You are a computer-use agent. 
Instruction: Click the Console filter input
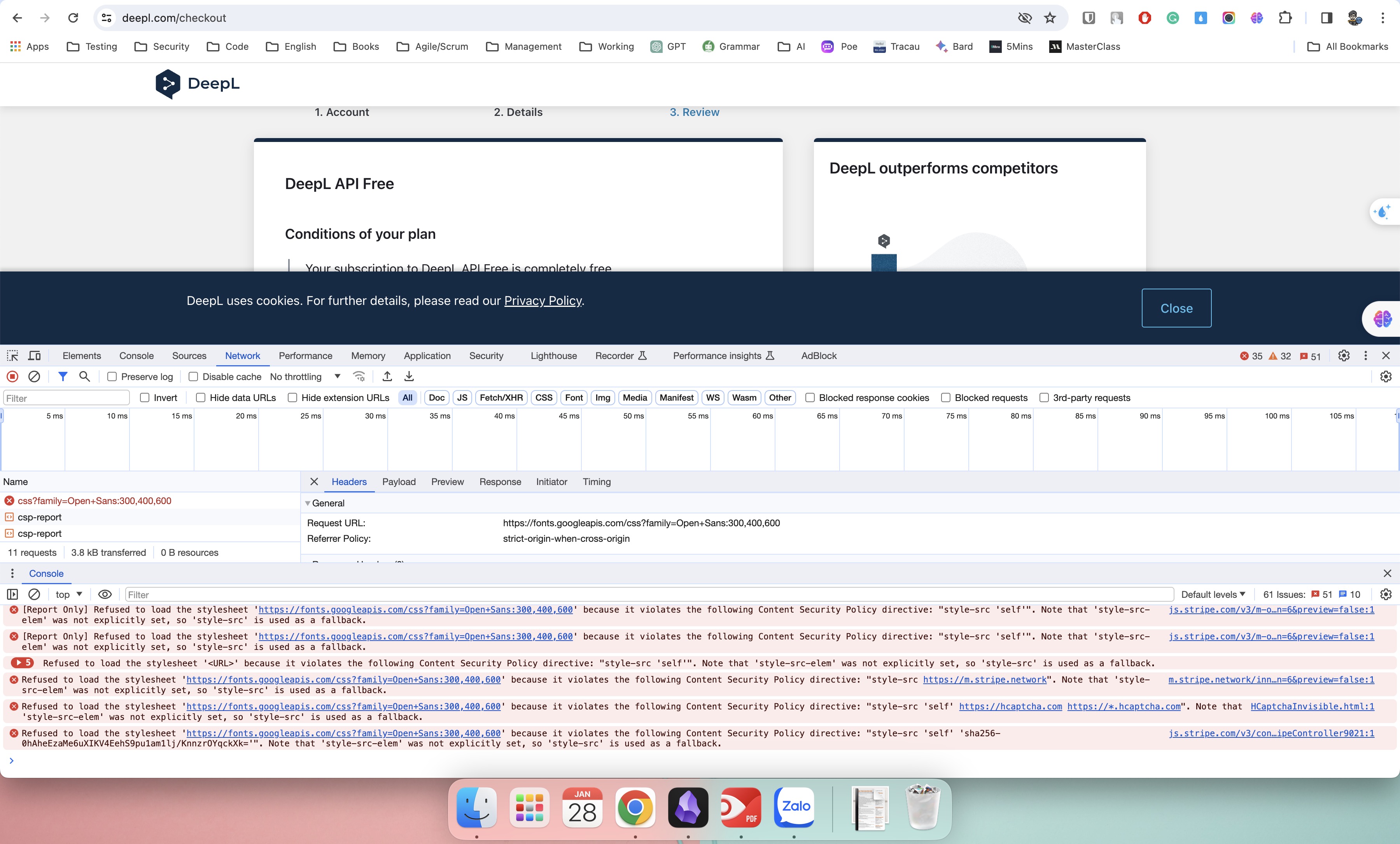[x=649, y=594]
